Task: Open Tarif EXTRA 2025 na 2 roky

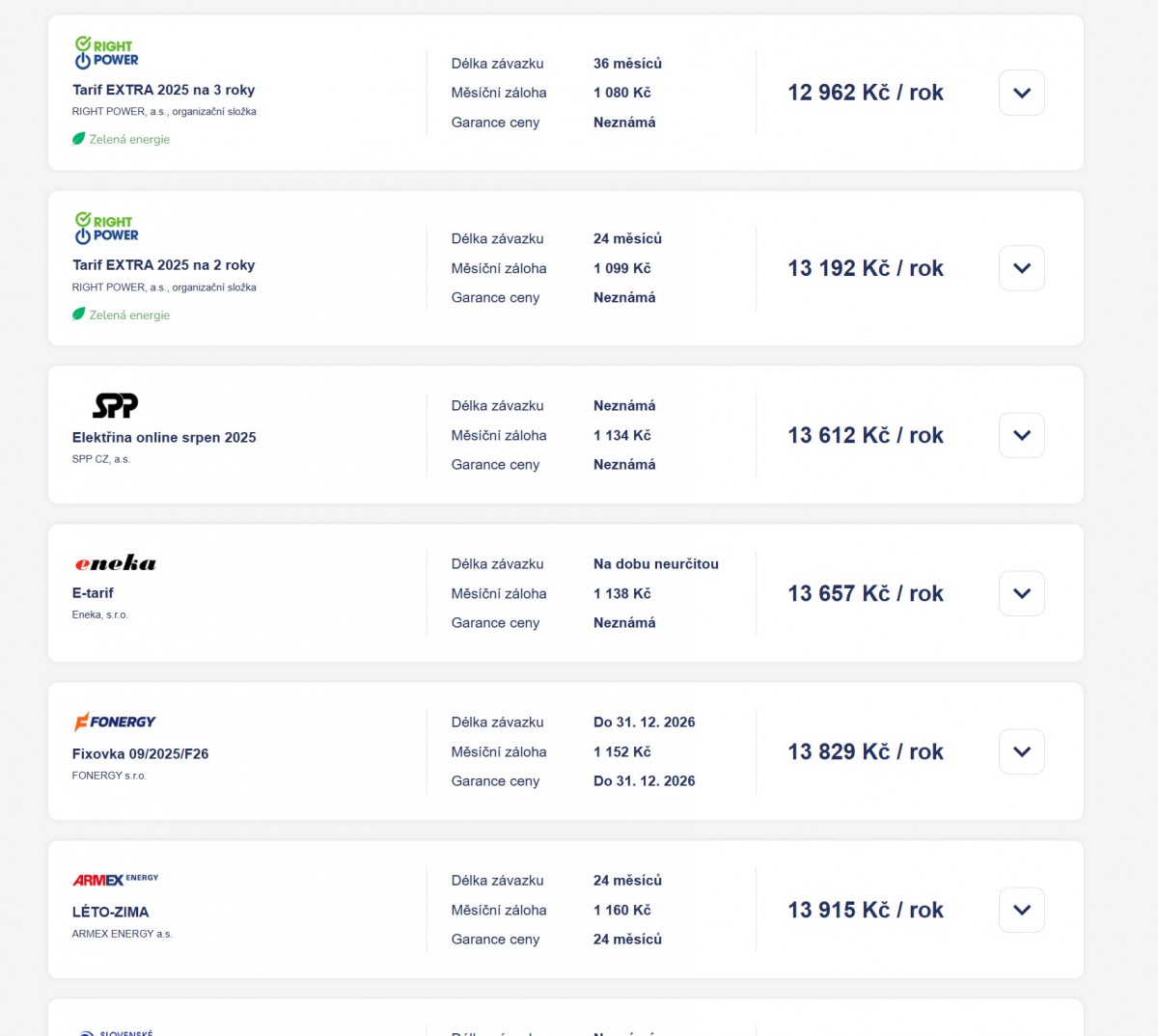Action: coord(163,265)
